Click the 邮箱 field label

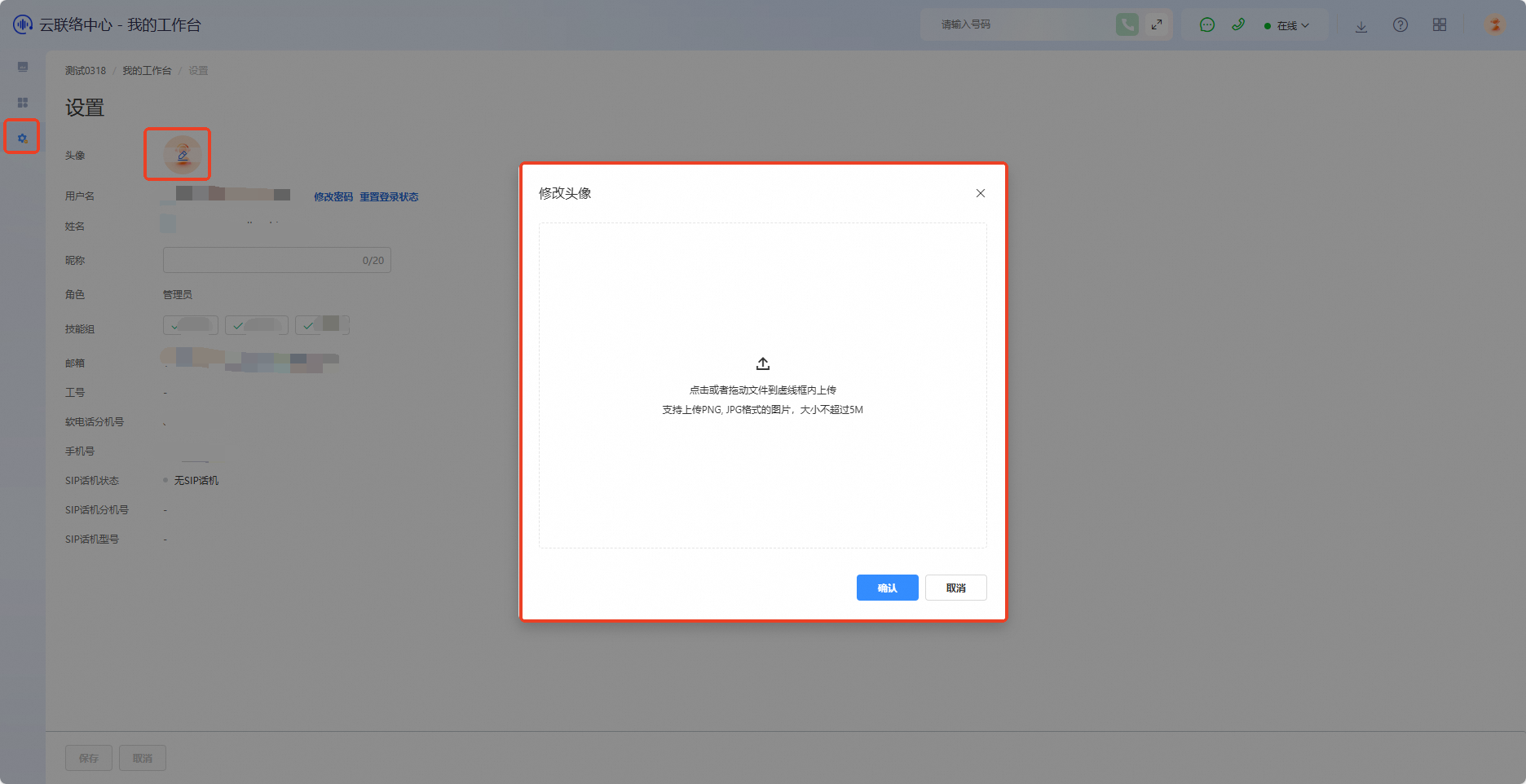point(75,363)
